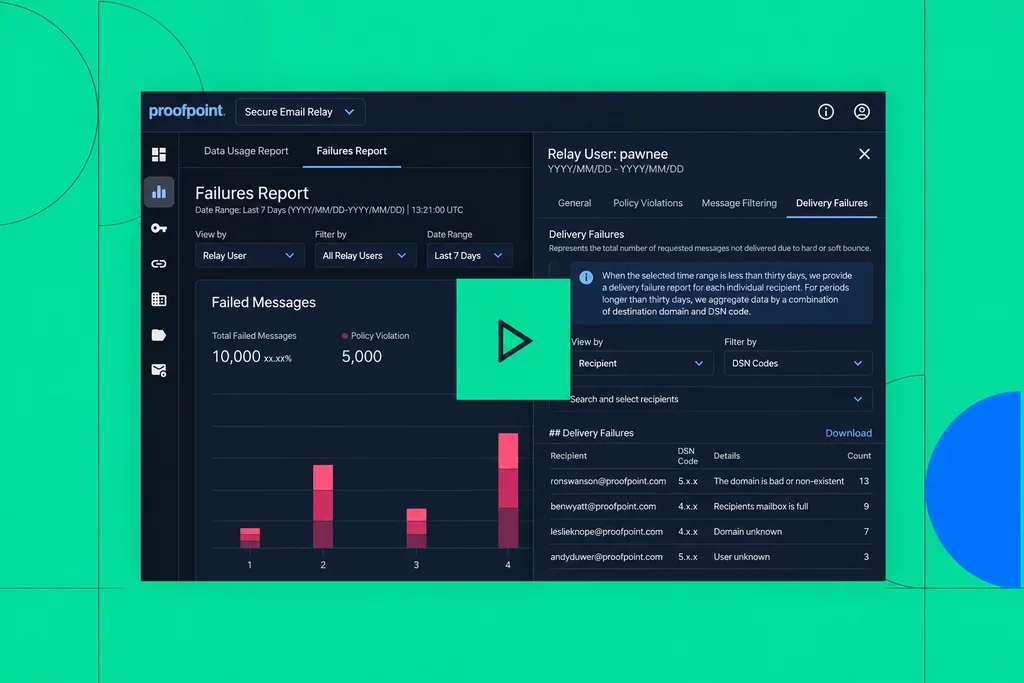Open the Last 7 Days date range dropdown

coord(470,255)
